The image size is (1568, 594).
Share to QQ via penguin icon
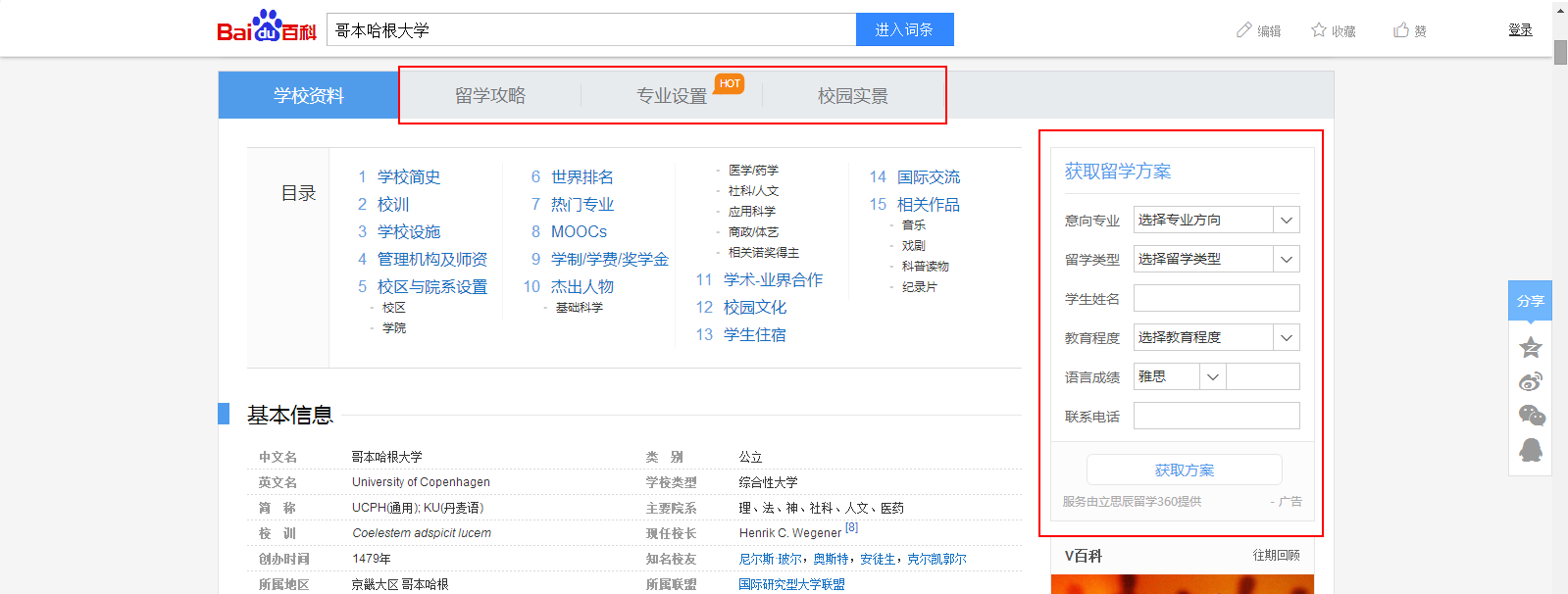coord(1531,450)
